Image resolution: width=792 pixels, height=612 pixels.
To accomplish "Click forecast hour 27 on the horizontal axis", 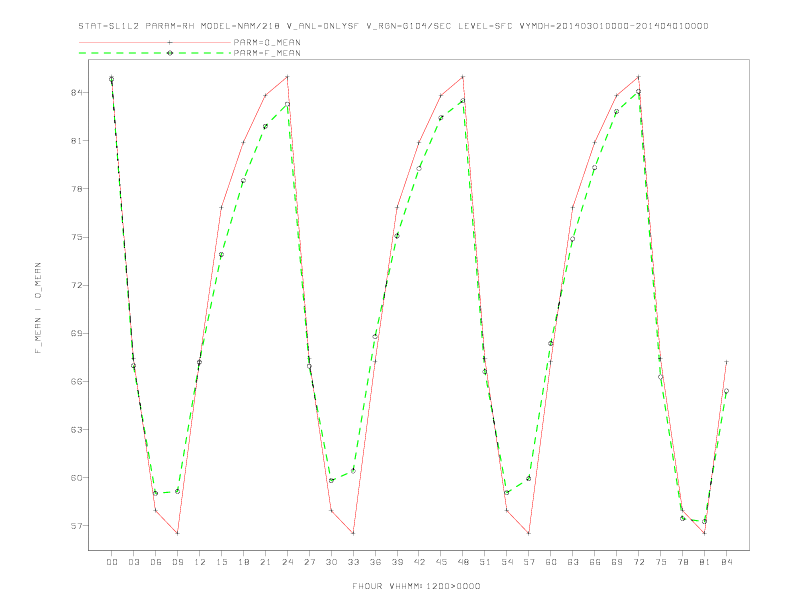I will pos(309,562).
